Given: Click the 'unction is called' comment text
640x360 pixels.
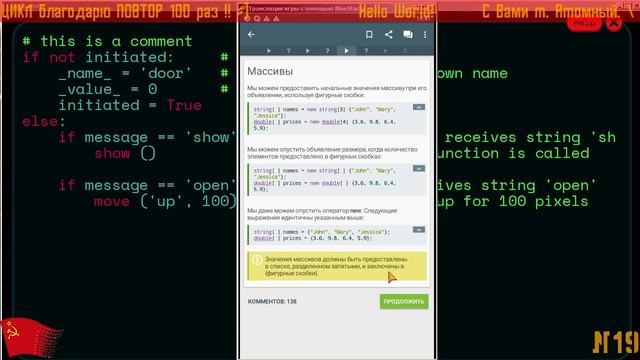Looking at the screenshot, I should tap(513, 153).
